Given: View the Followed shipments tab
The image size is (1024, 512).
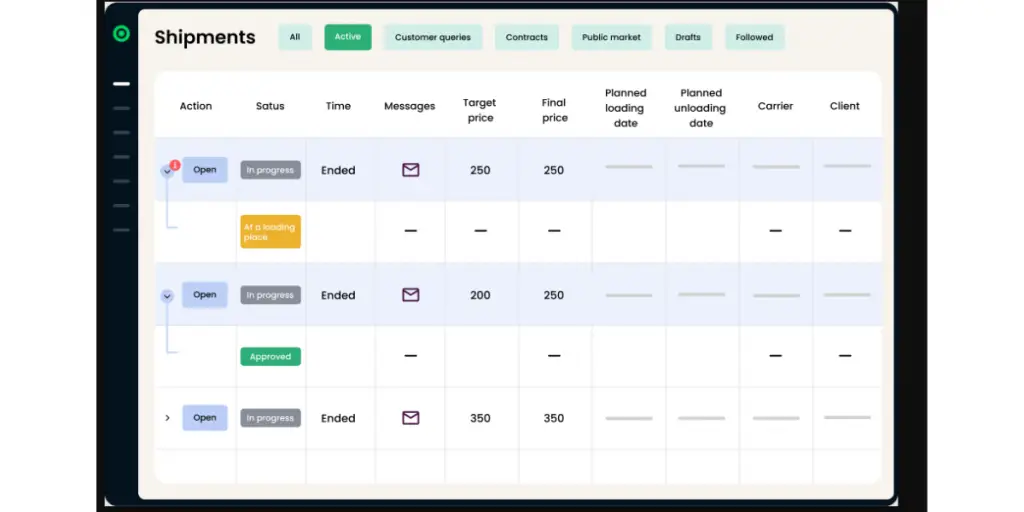Looking at the screenshot, I should tap(754, 37).
